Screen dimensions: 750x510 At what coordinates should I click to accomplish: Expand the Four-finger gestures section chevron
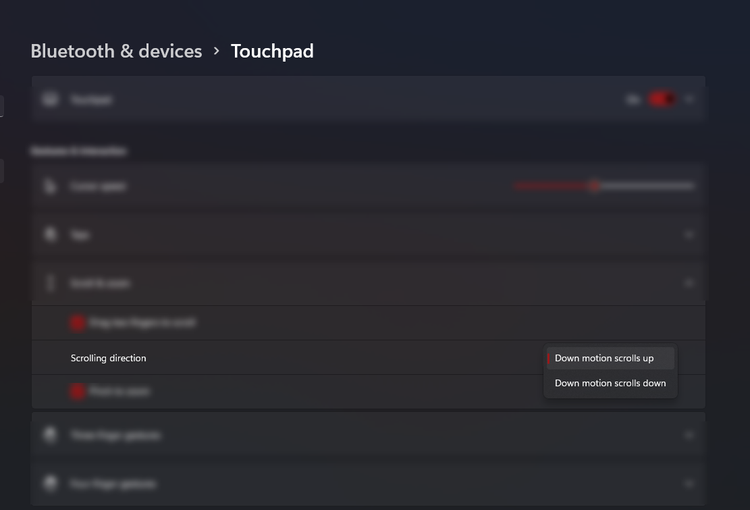pos(689,483)
